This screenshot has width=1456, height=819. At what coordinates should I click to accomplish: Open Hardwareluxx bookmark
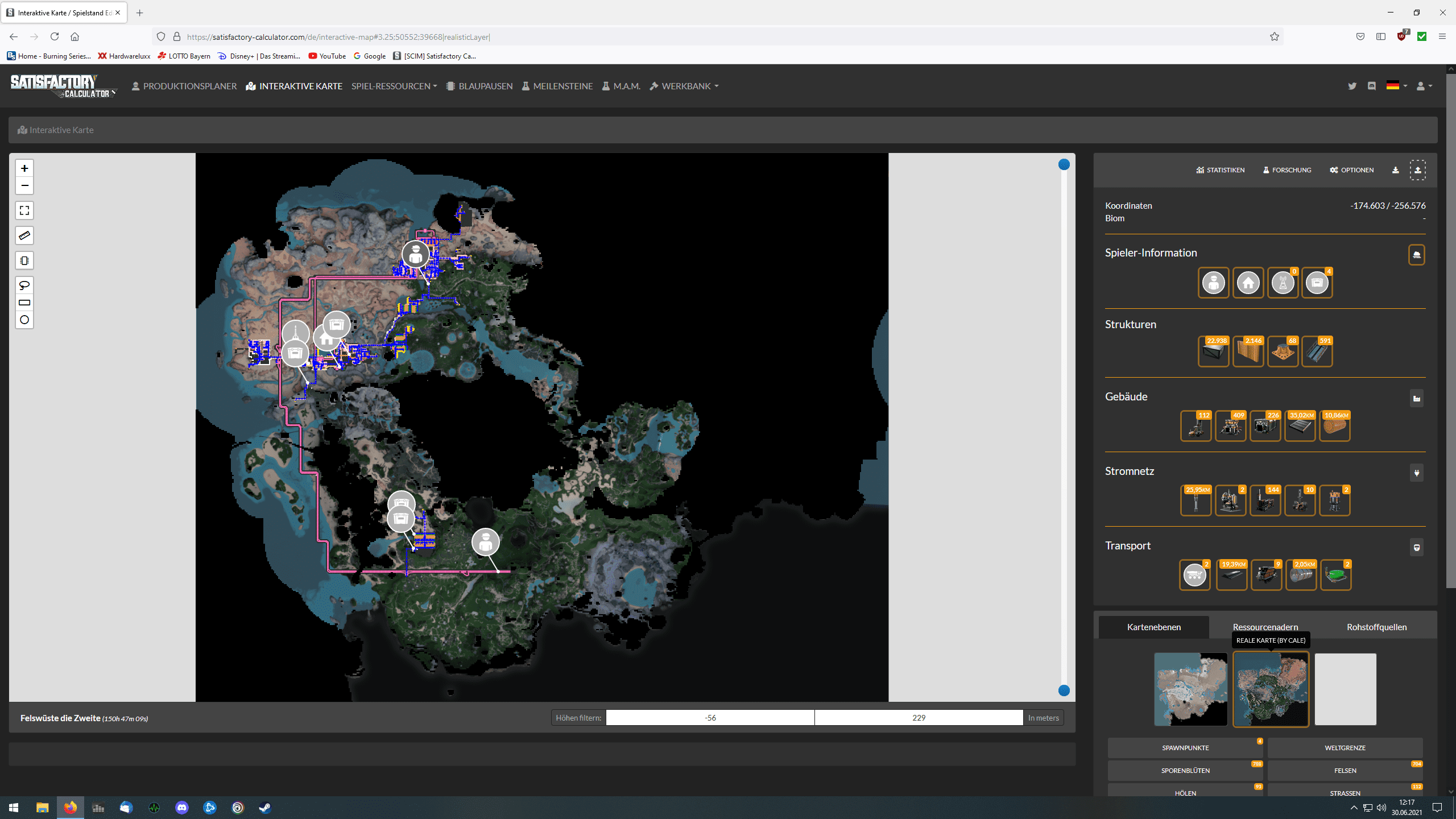pyautogui.click(x=124, y=56)
